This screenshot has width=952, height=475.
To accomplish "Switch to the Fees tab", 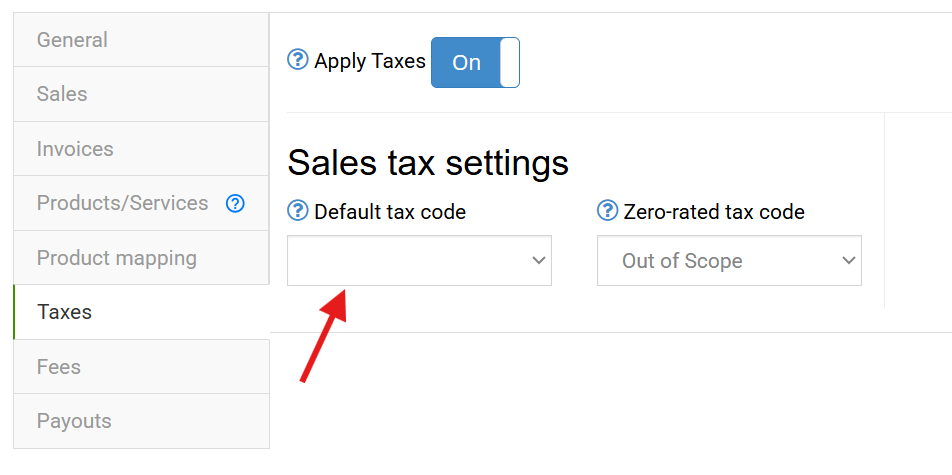I will click(59, 367).
